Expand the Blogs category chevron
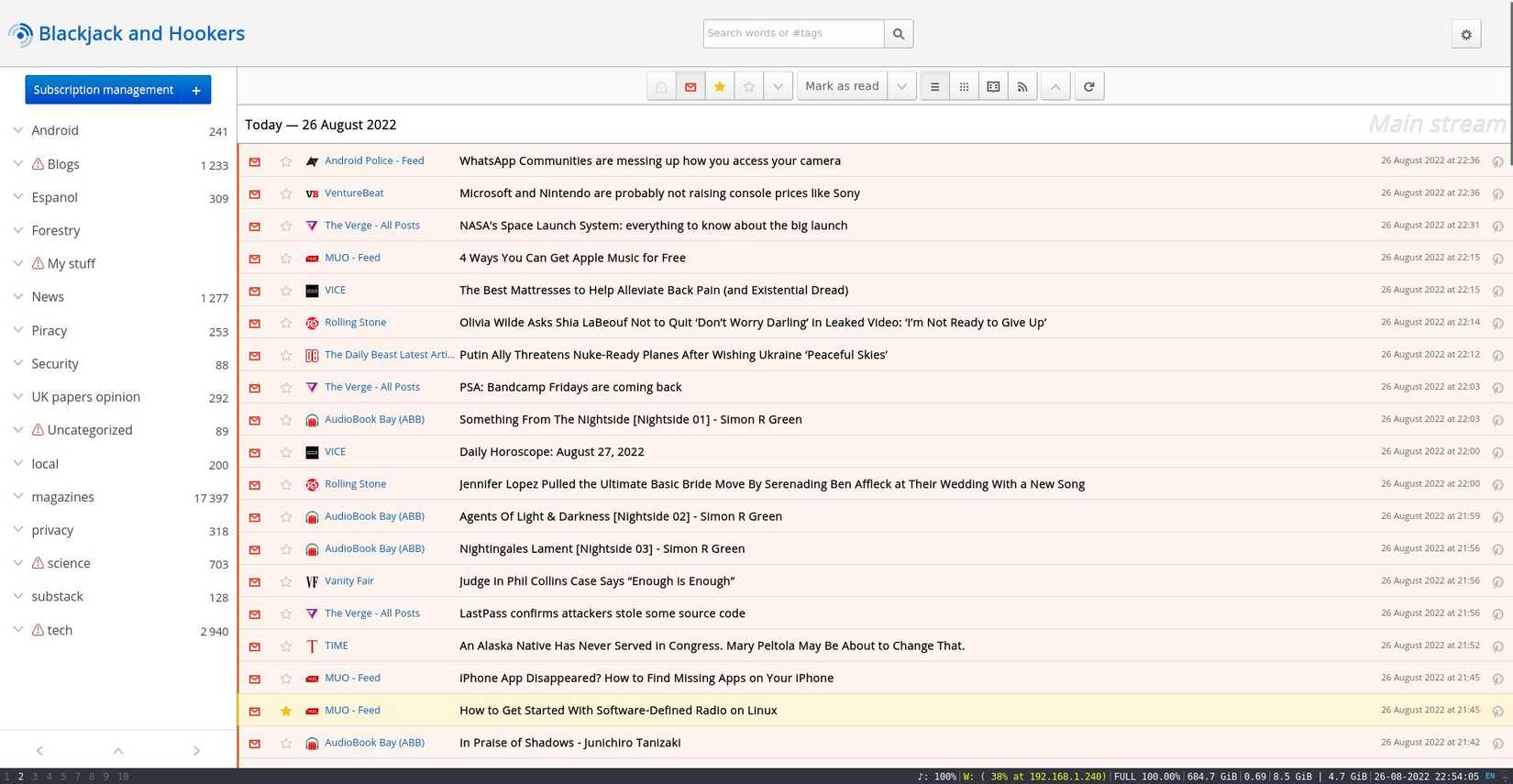 point(18,164)
